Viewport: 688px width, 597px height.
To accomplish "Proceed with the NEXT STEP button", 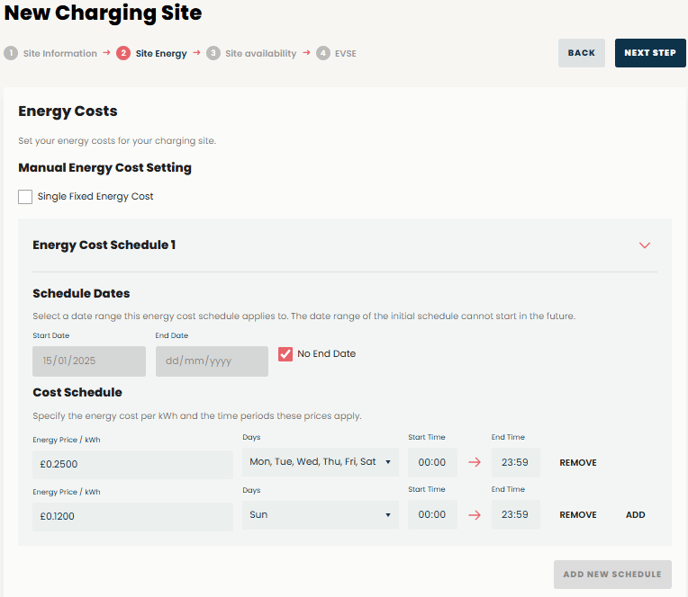I will click(650, 53).
